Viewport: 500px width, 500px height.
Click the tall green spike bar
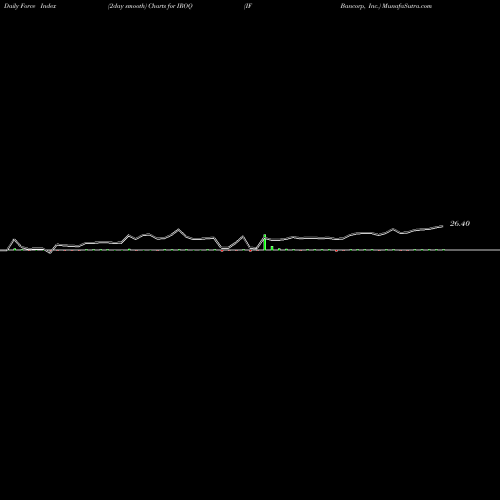(265, 242)
